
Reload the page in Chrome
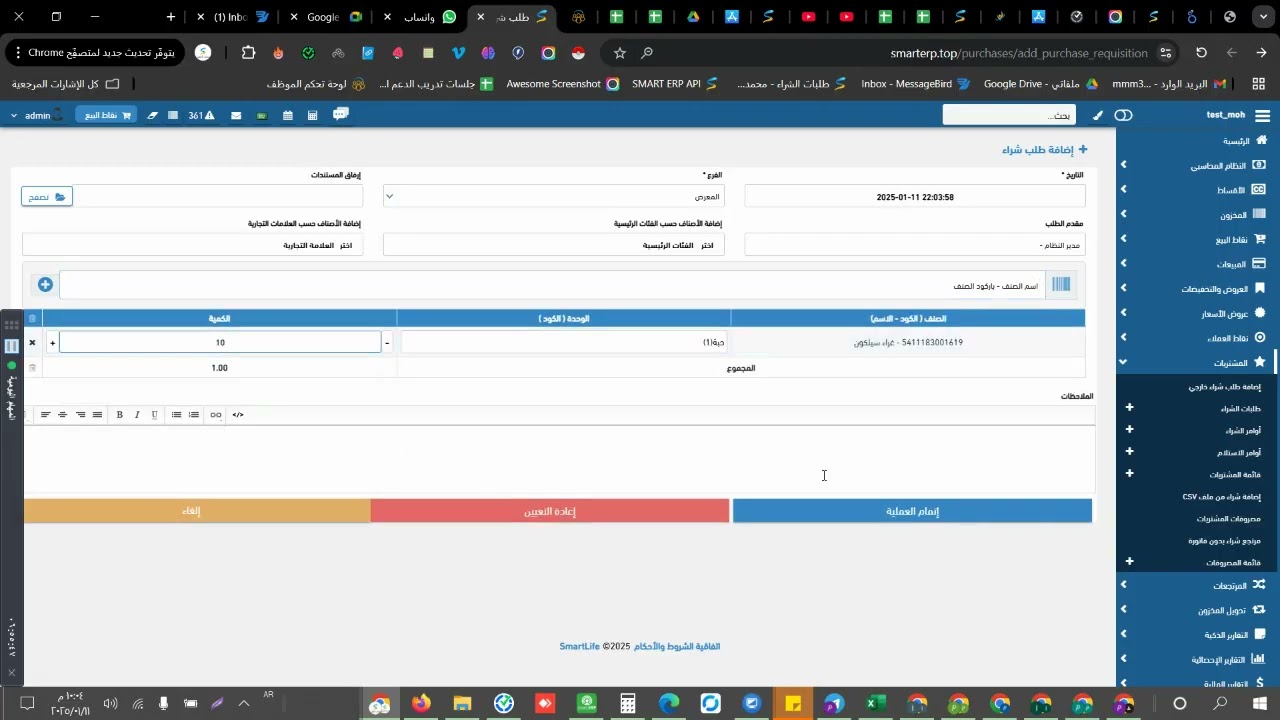tap(1202, 53)
